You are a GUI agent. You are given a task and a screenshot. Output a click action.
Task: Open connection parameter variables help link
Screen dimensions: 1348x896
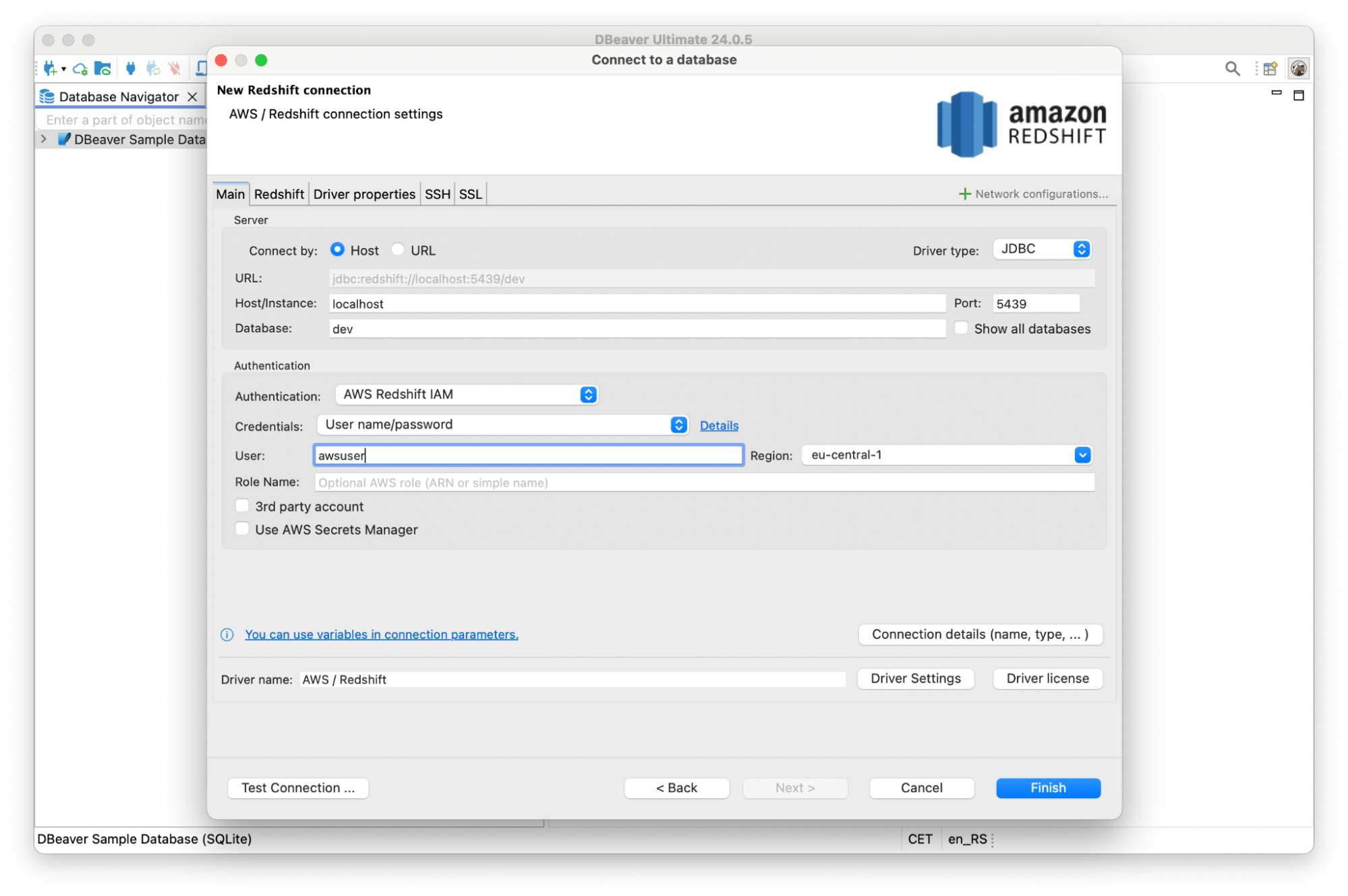381,634
